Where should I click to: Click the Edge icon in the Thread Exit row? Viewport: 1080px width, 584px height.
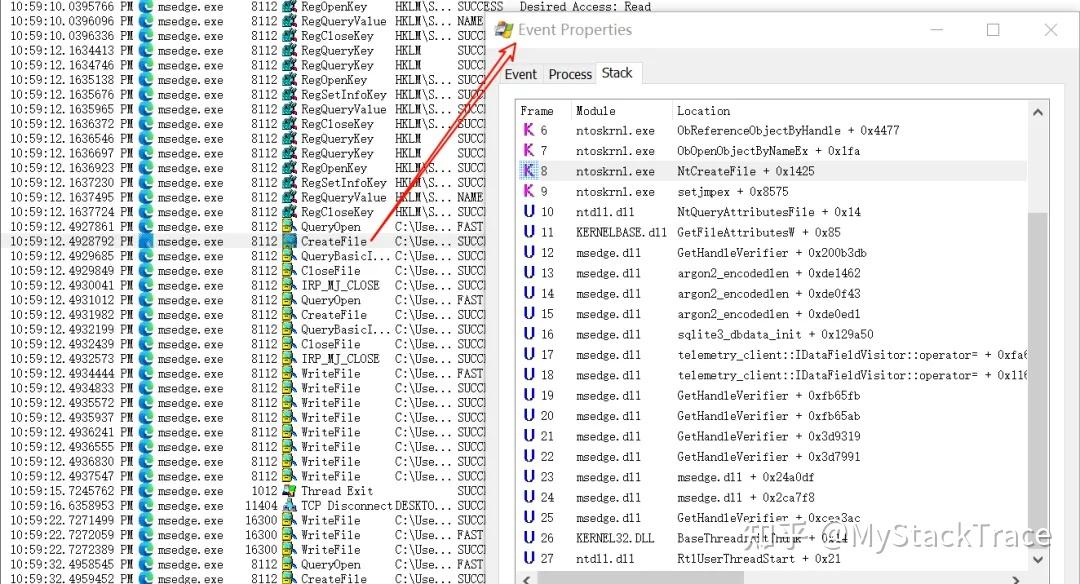(x=146, y=491)
